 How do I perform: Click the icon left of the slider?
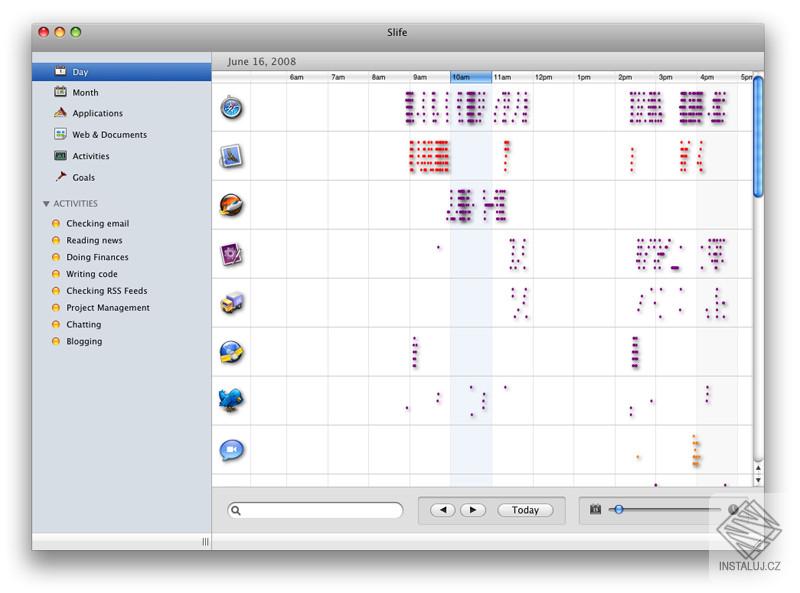pos(595,509)
